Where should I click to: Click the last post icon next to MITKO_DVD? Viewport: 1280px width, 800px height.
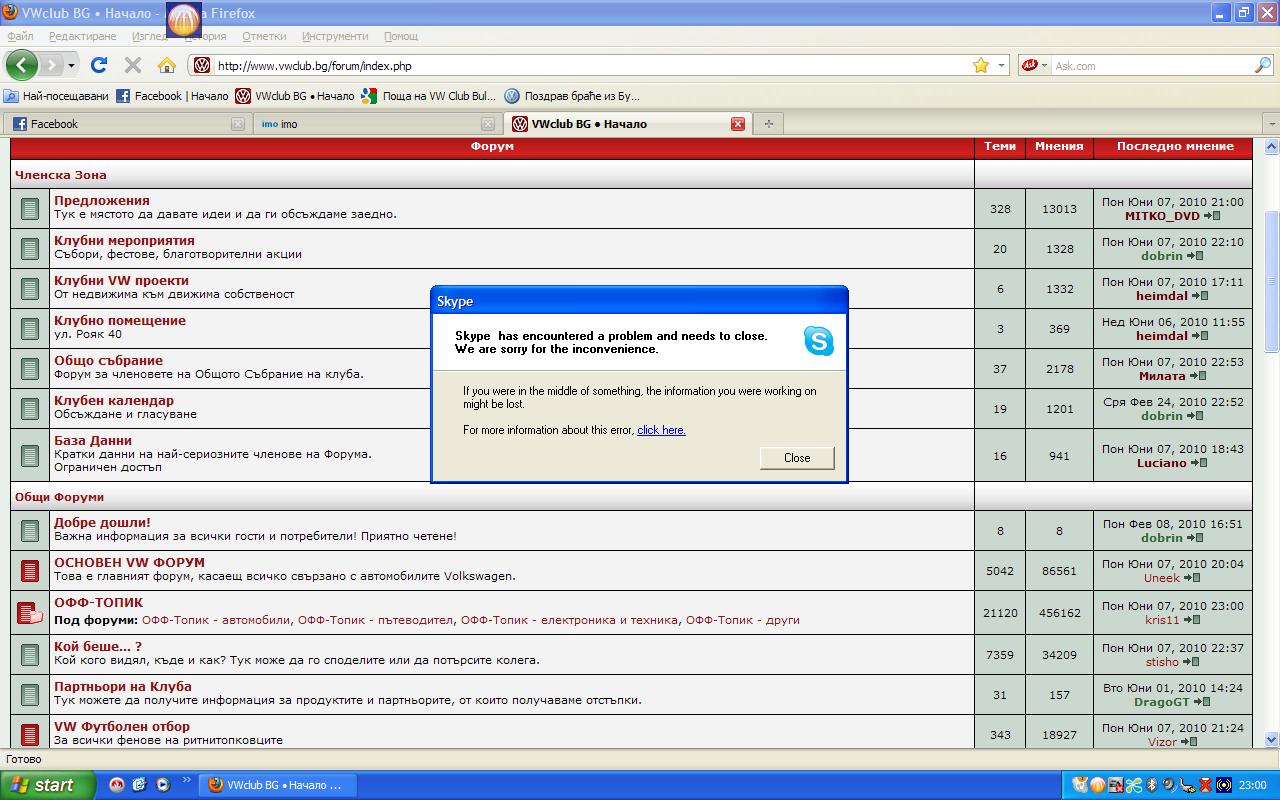1211,216
